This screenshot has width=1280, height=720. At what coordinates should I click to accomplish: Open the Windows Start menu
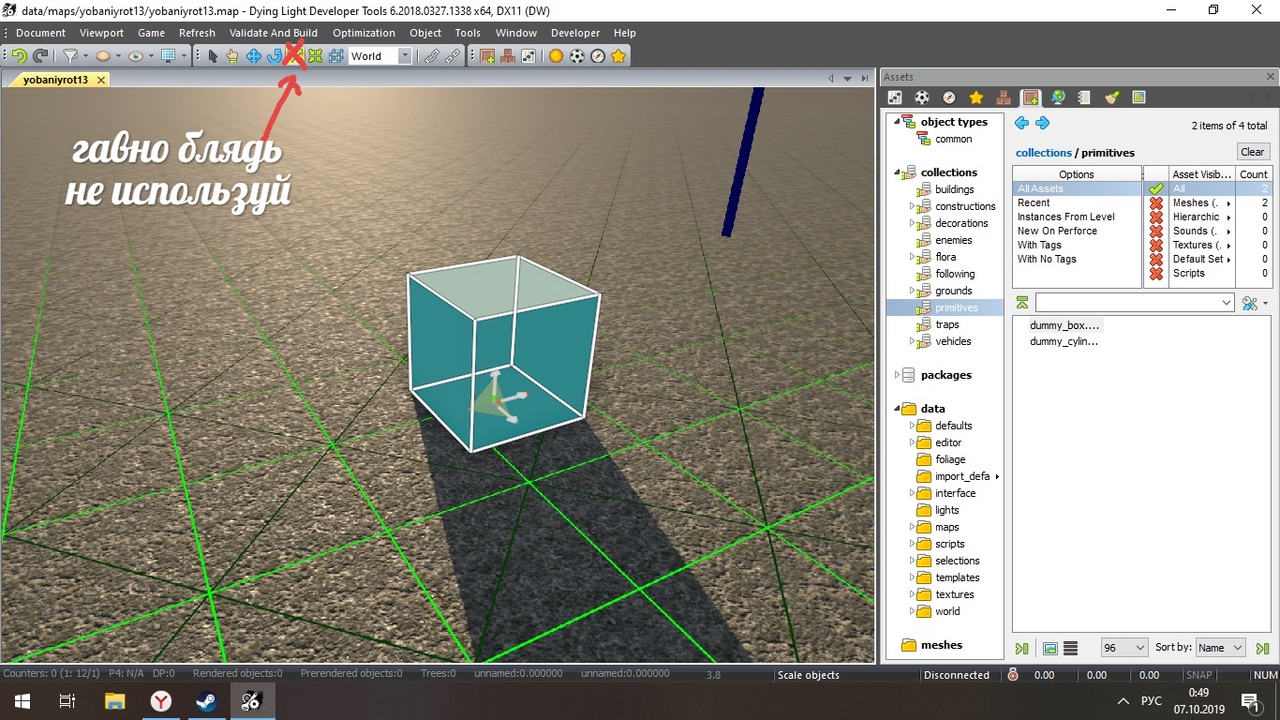20,701
